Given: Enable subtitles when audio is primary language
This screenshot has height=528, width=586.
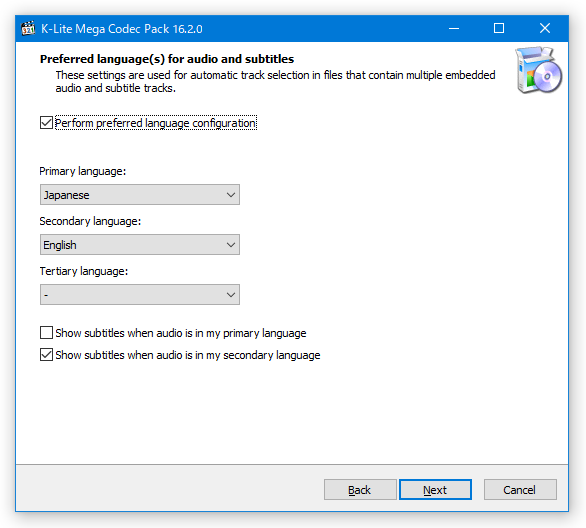Looking at the screenshot, I should point(46,333).
